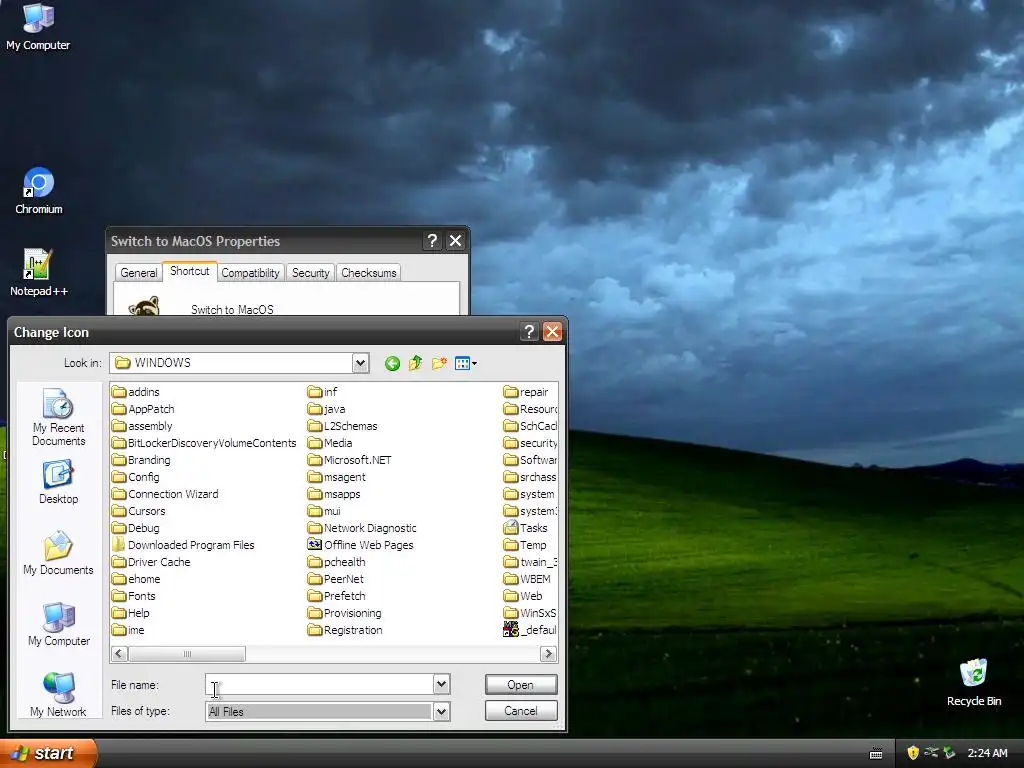The image size is (1024, 768).
Task: Switch to Compatibility tab in Properties window
Action: 250,273
